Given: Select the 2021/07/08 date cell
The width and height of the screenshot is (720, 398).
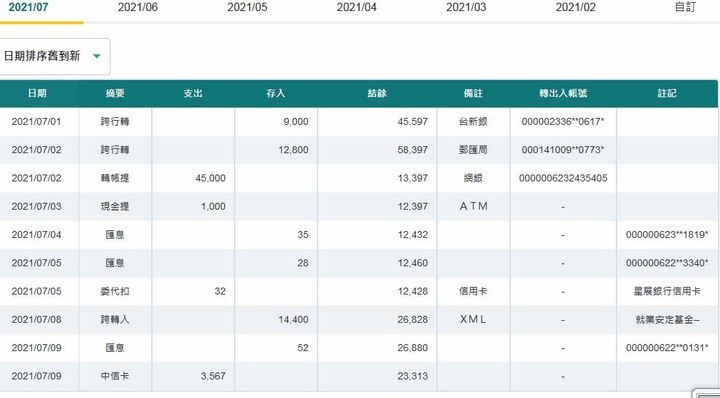Looking at the screenshot, I should [36, 320].
